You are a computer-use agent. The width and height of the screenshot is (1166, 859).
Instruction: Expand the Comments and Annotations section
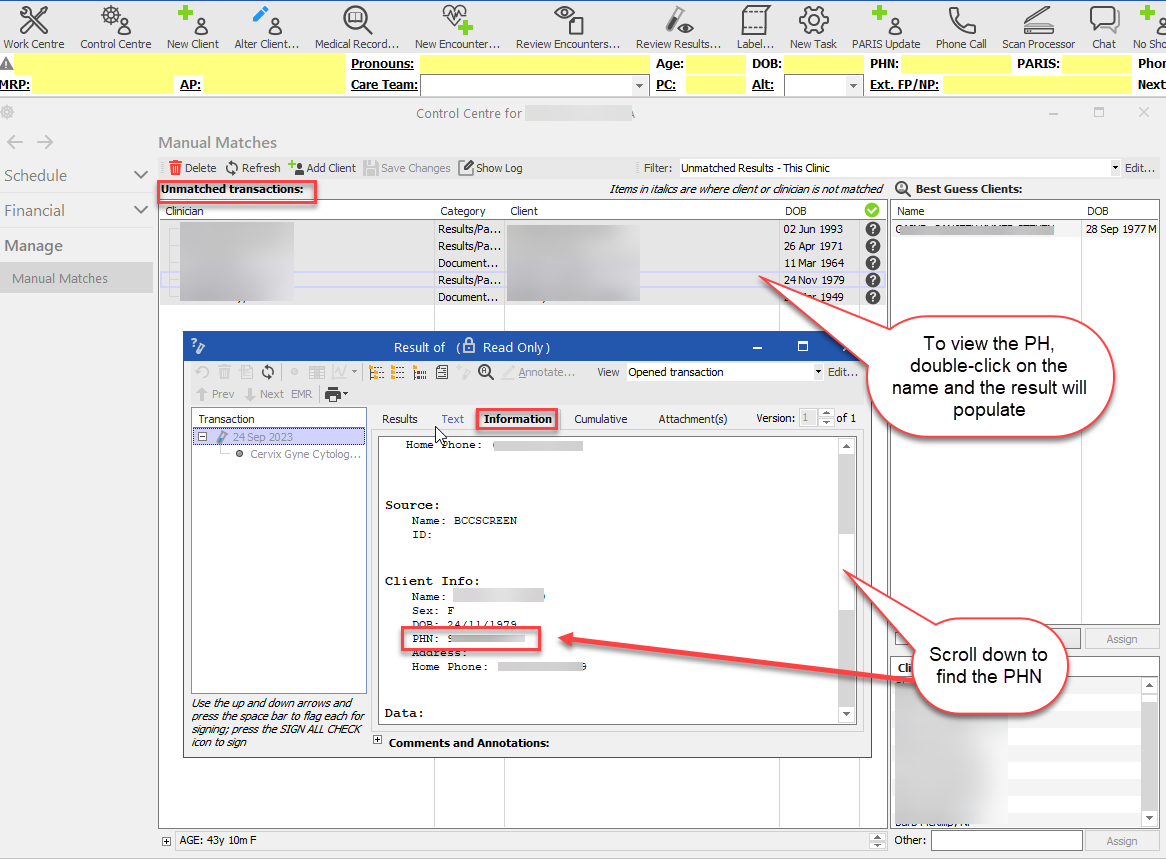[377, 741]
